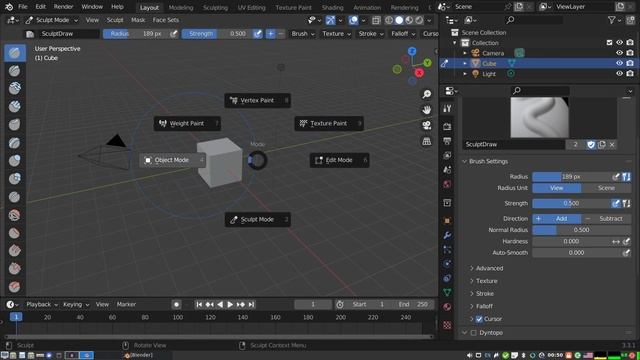The image size is (640, 360).
Task: Open the Material properties tab icon
Action: click(447, 307)
